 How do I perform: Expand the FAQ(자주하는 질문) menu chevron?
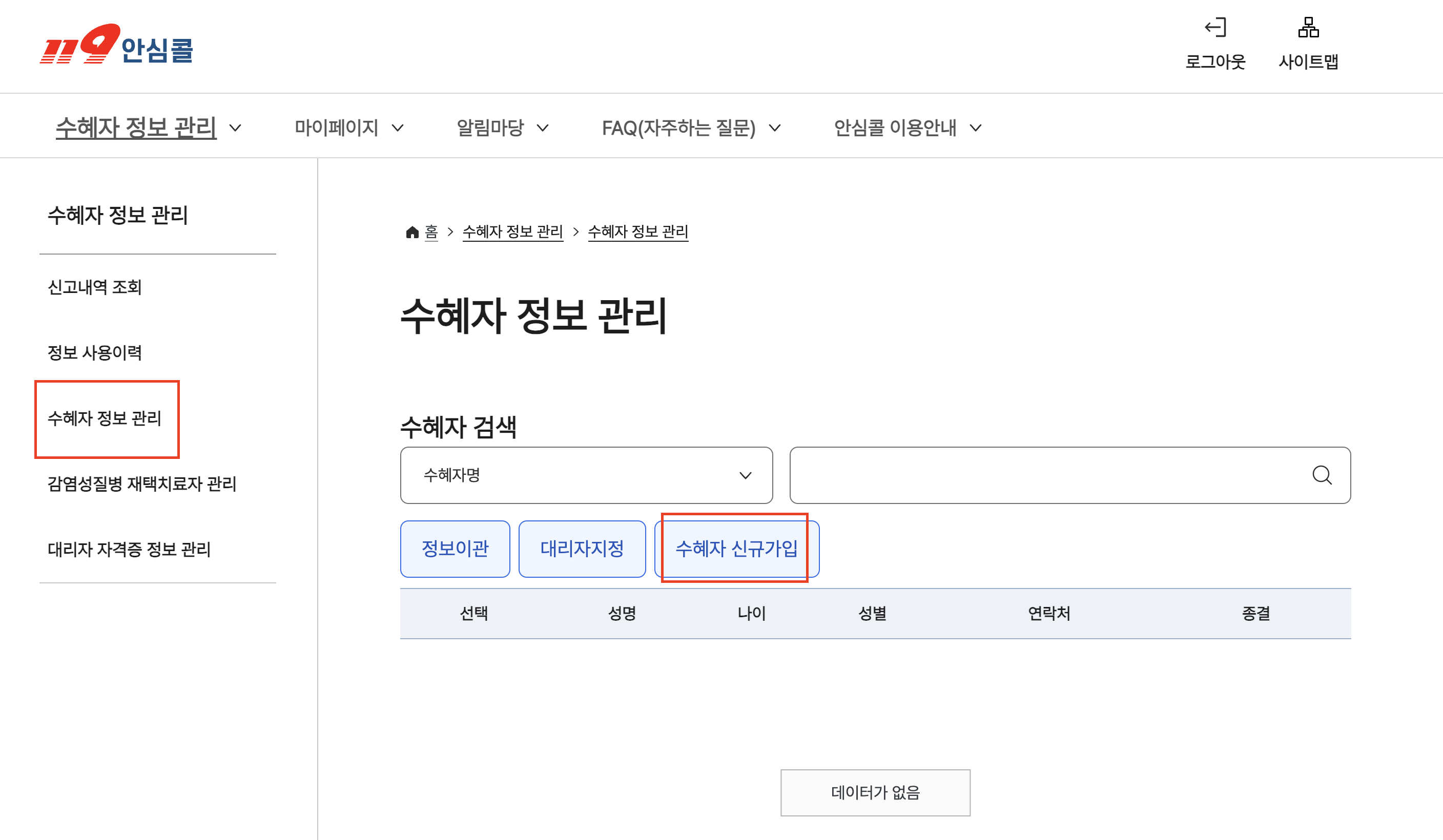coord(775,128)
